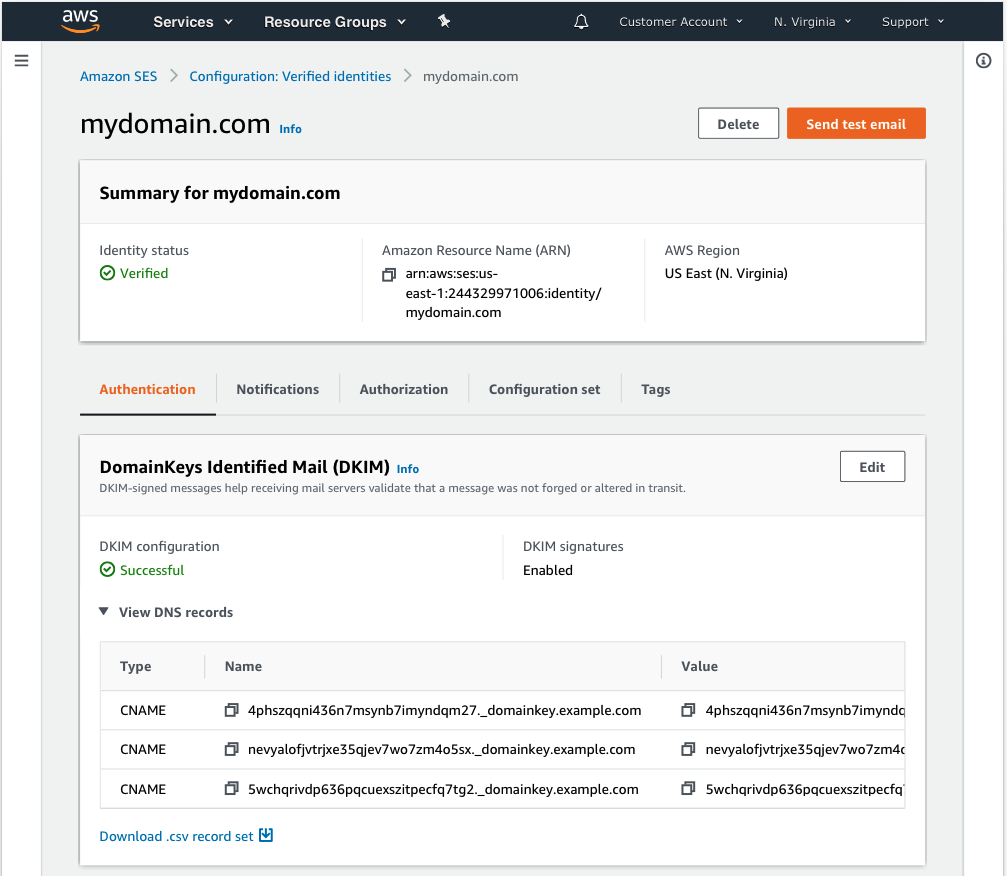Switch to the Notifications tab

tap(277, 389)
